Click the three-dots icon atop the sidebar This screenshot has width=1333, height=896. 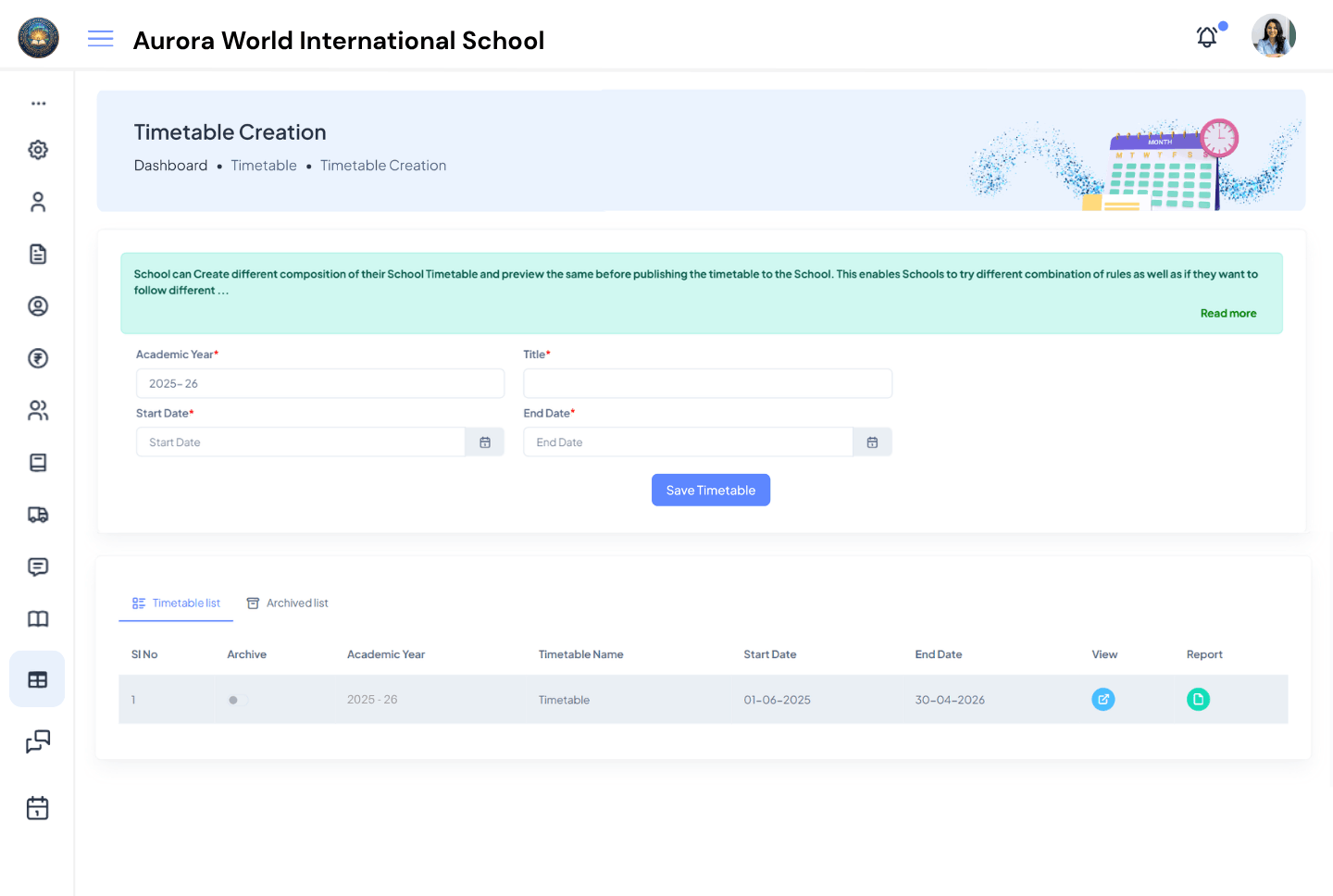click(x=37, y=103)
